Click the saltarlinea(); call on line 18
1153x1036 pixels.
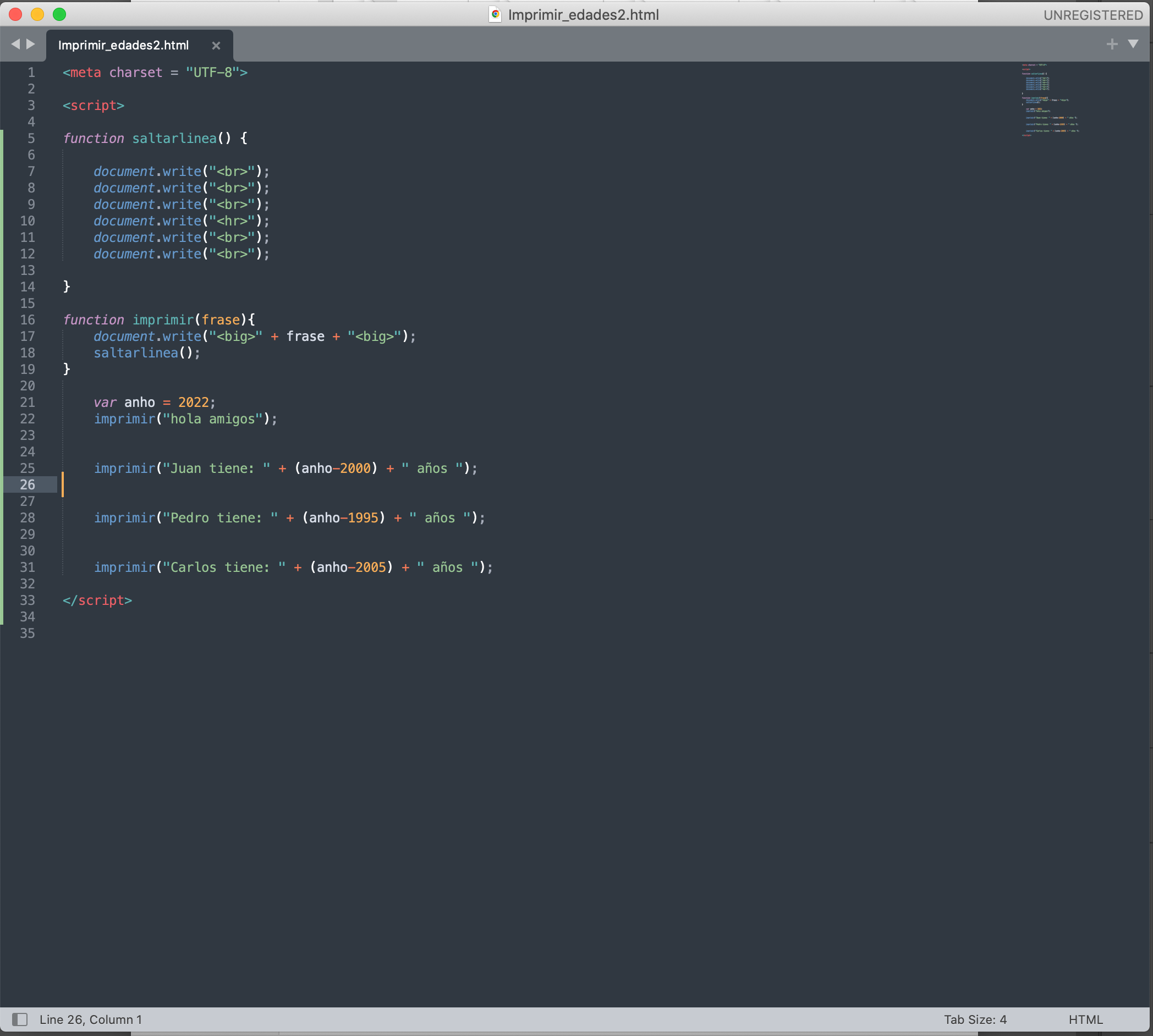pyautogui.click(x=147, y=353)
